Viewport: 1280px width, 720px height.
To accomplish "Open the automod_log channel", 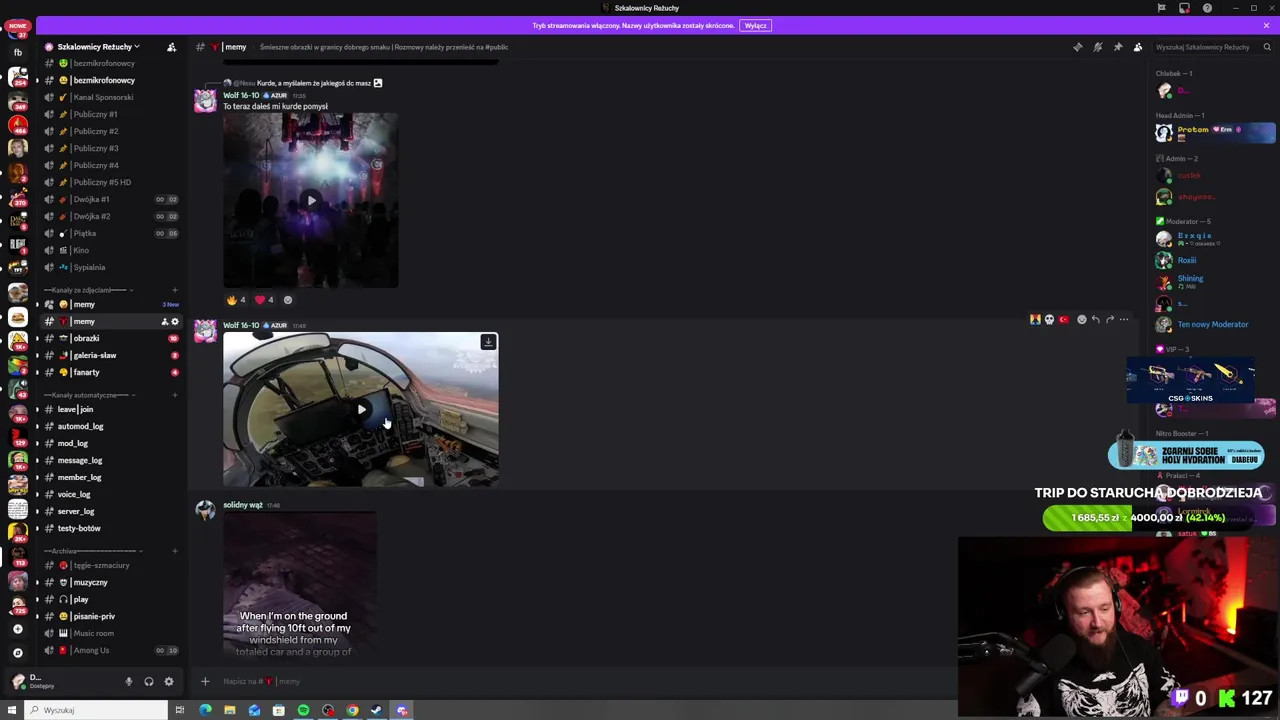I will [x=112, y=426].
